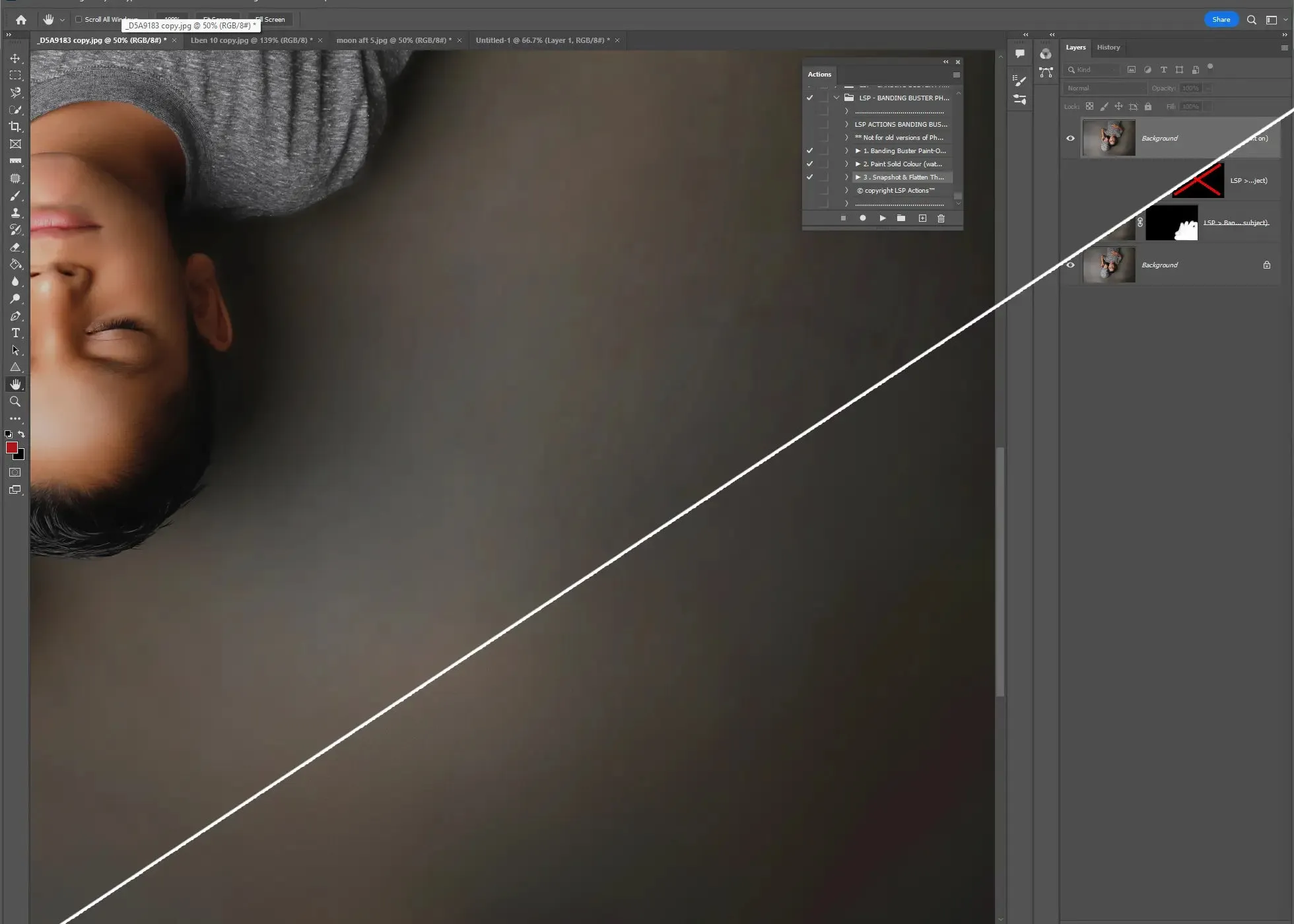Select the Lasso tool
This screenshot has height=924, width=1294.
15,92
